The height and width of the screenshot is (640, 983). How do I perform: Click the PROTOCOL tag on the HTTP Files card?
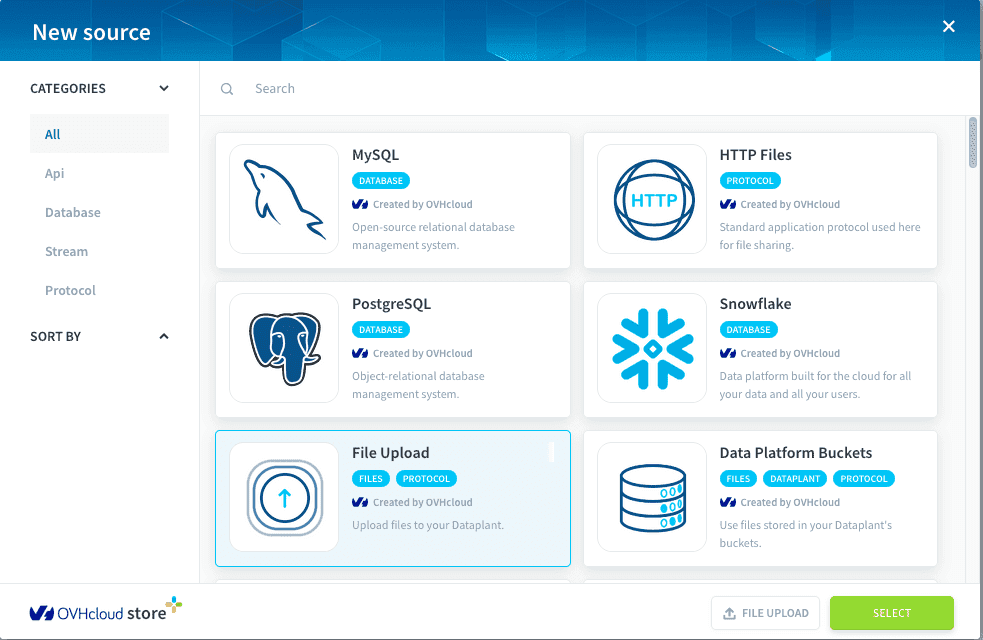750,181
